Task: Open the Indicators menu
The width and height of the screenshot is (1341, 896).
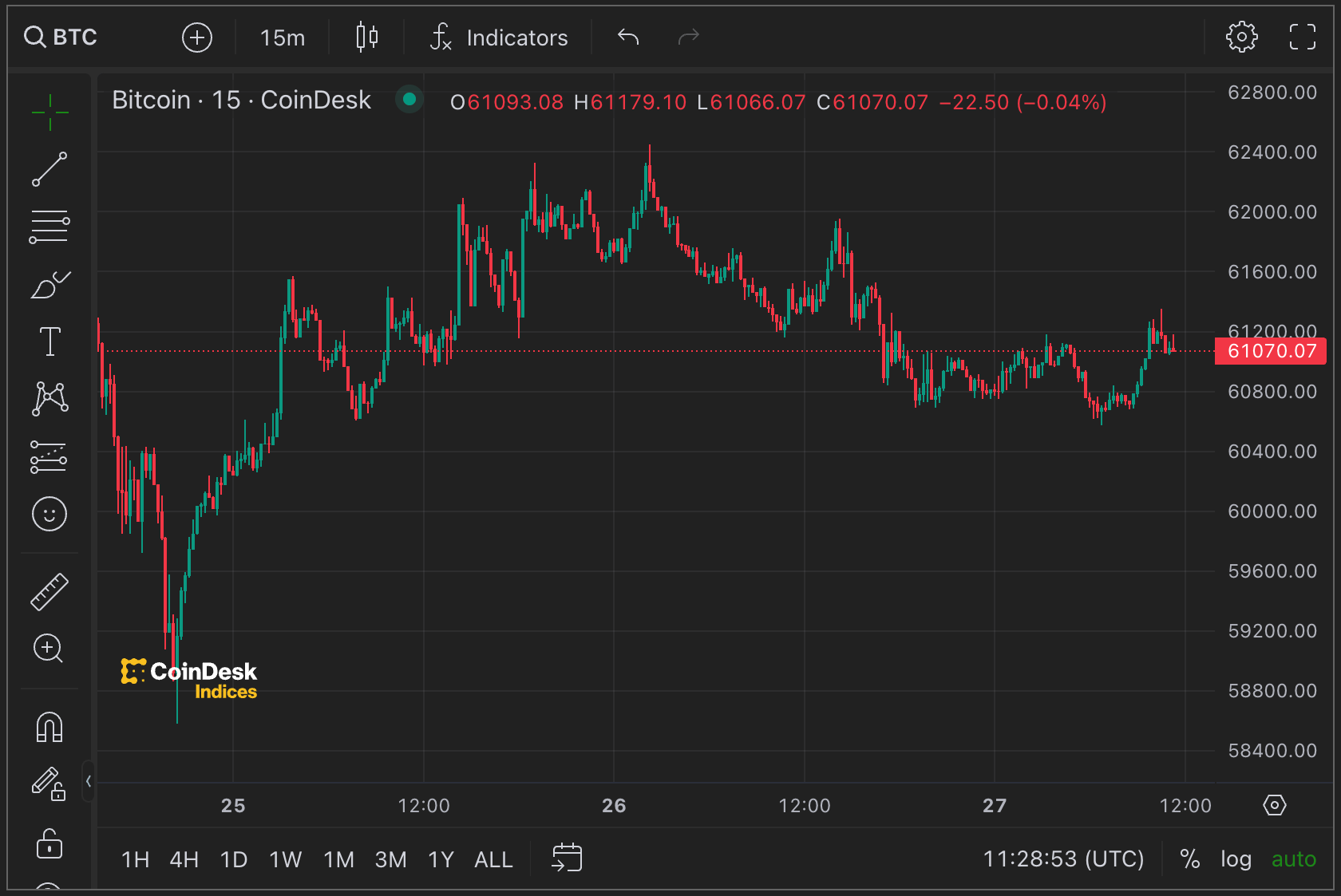Action: coord(500,37)
